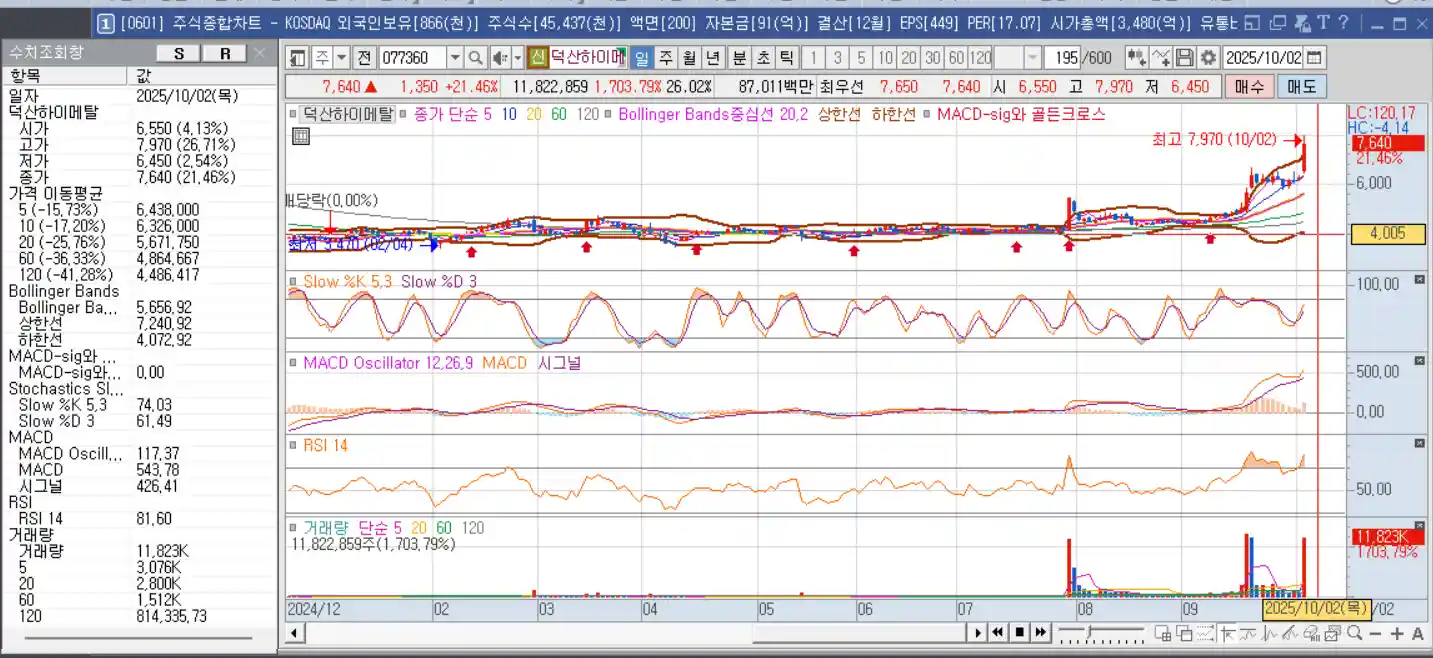1433x658 pixels.
Task: Select the 월 monthly period button
Action: (689, 58)
